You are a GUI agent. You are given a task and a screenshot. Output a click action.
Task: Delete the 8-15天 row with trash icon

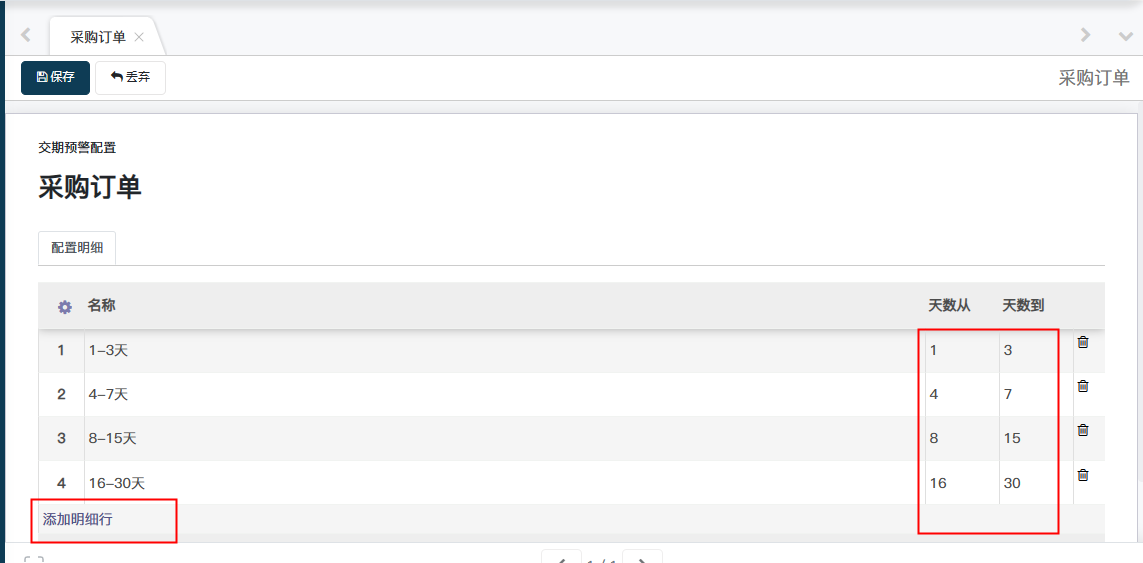[x=1082, y=430]
